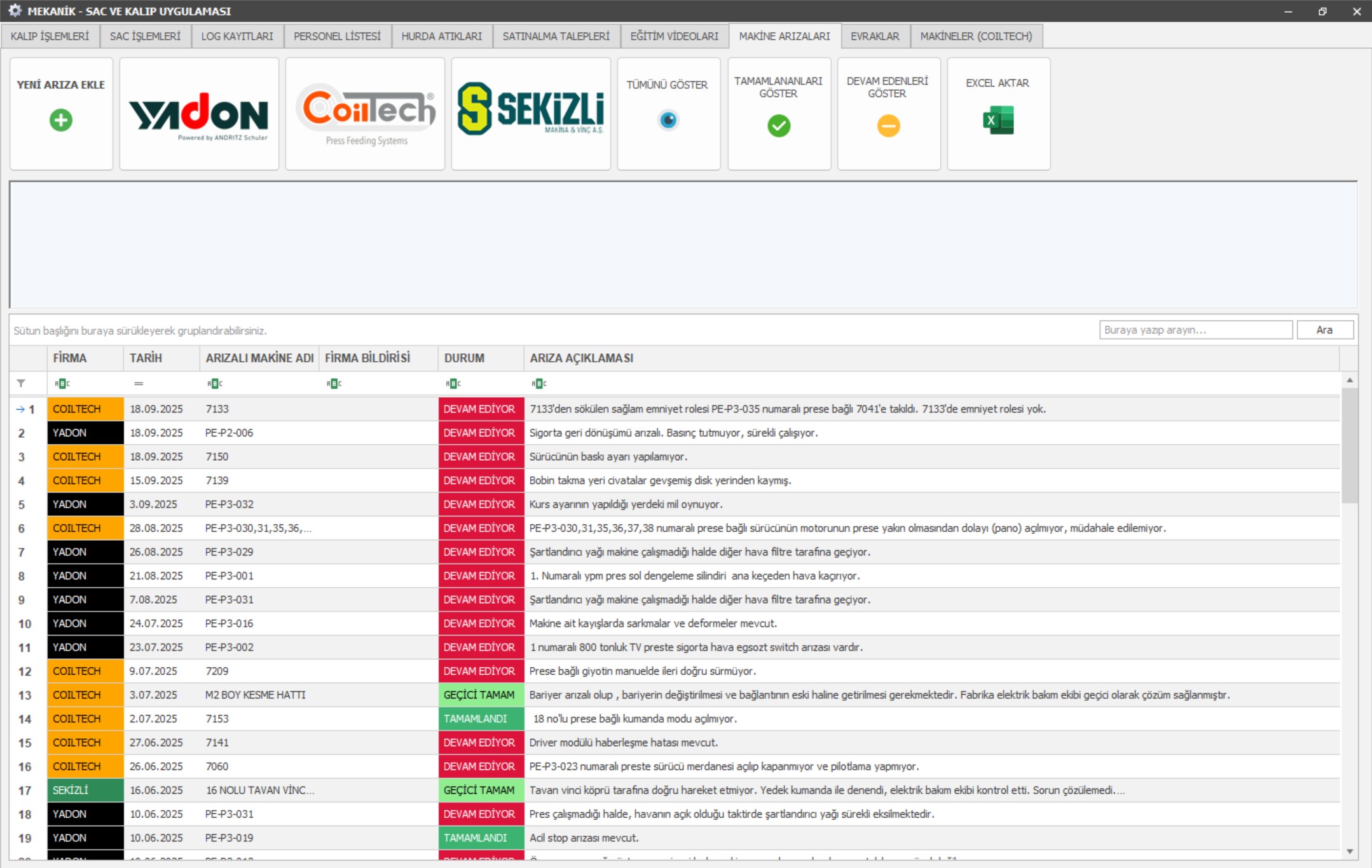Click the green plus Yeni Arıza Ekle icon
The height and width of the screenshot is (868, 1372).
coord(61,120)
